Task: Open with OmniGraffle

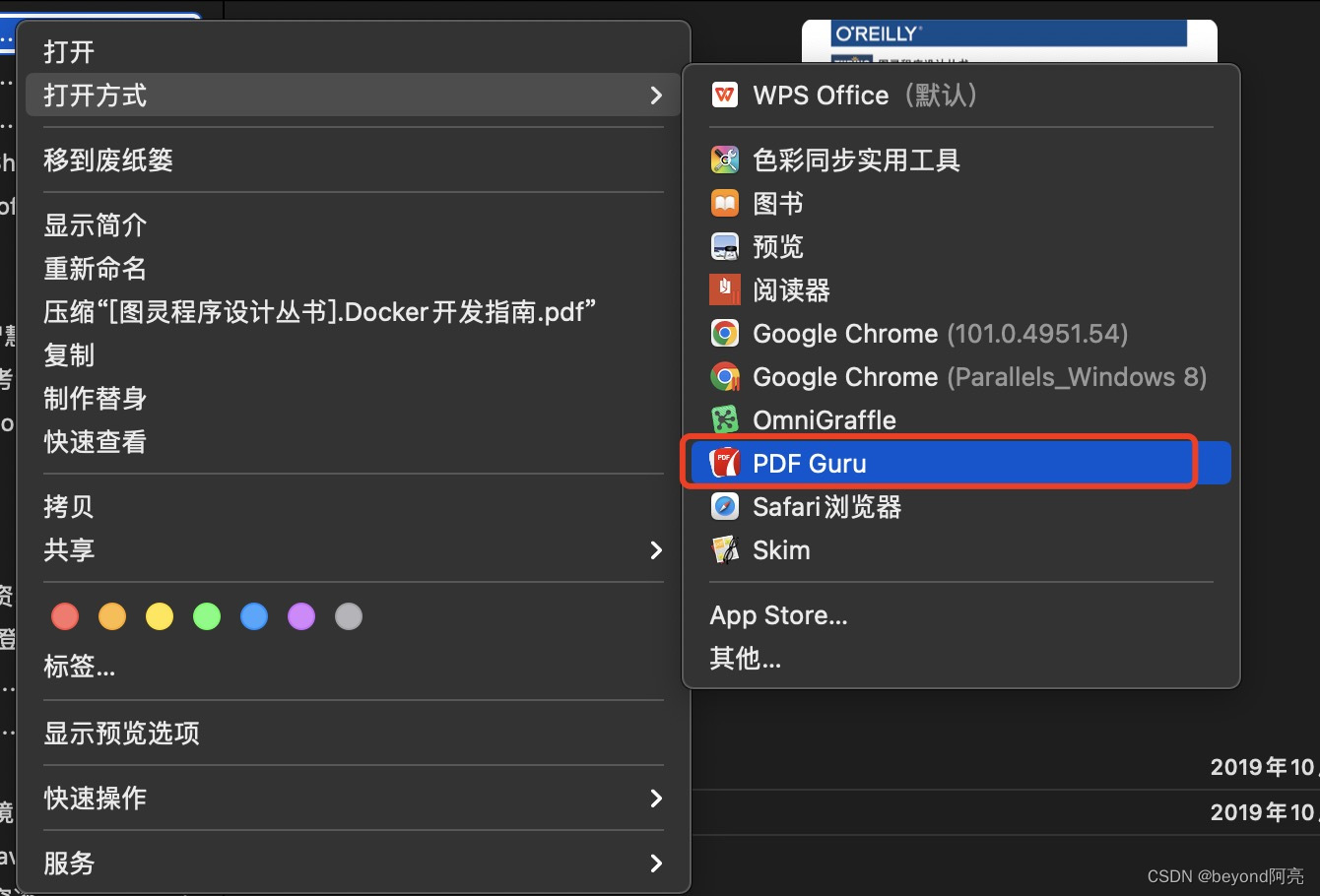Action: pyautogui.click(x=961, y=419)
